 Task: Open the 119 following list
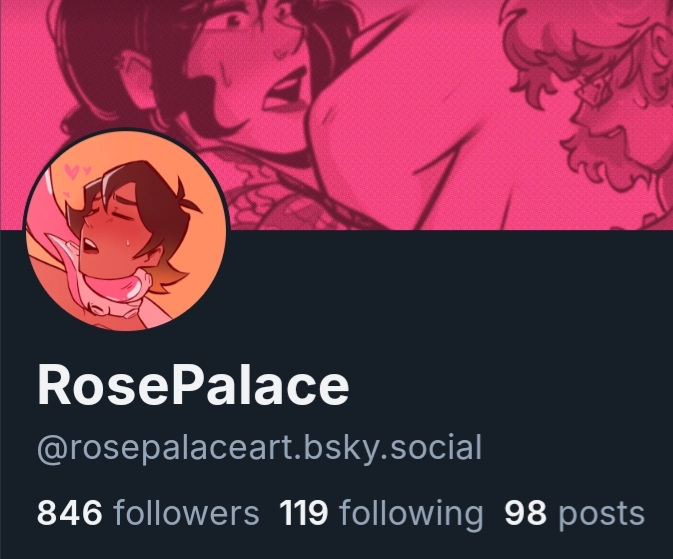381,513
